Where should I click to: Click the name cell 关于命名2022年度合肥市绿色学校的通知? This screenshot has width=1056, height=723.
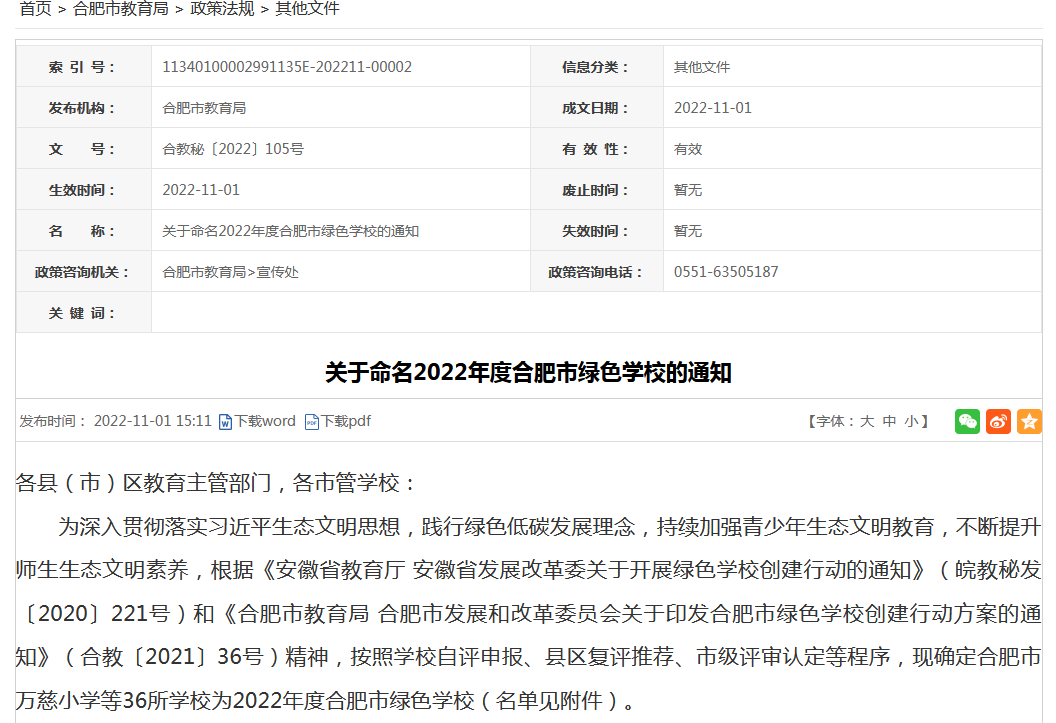tap(290, 231)
